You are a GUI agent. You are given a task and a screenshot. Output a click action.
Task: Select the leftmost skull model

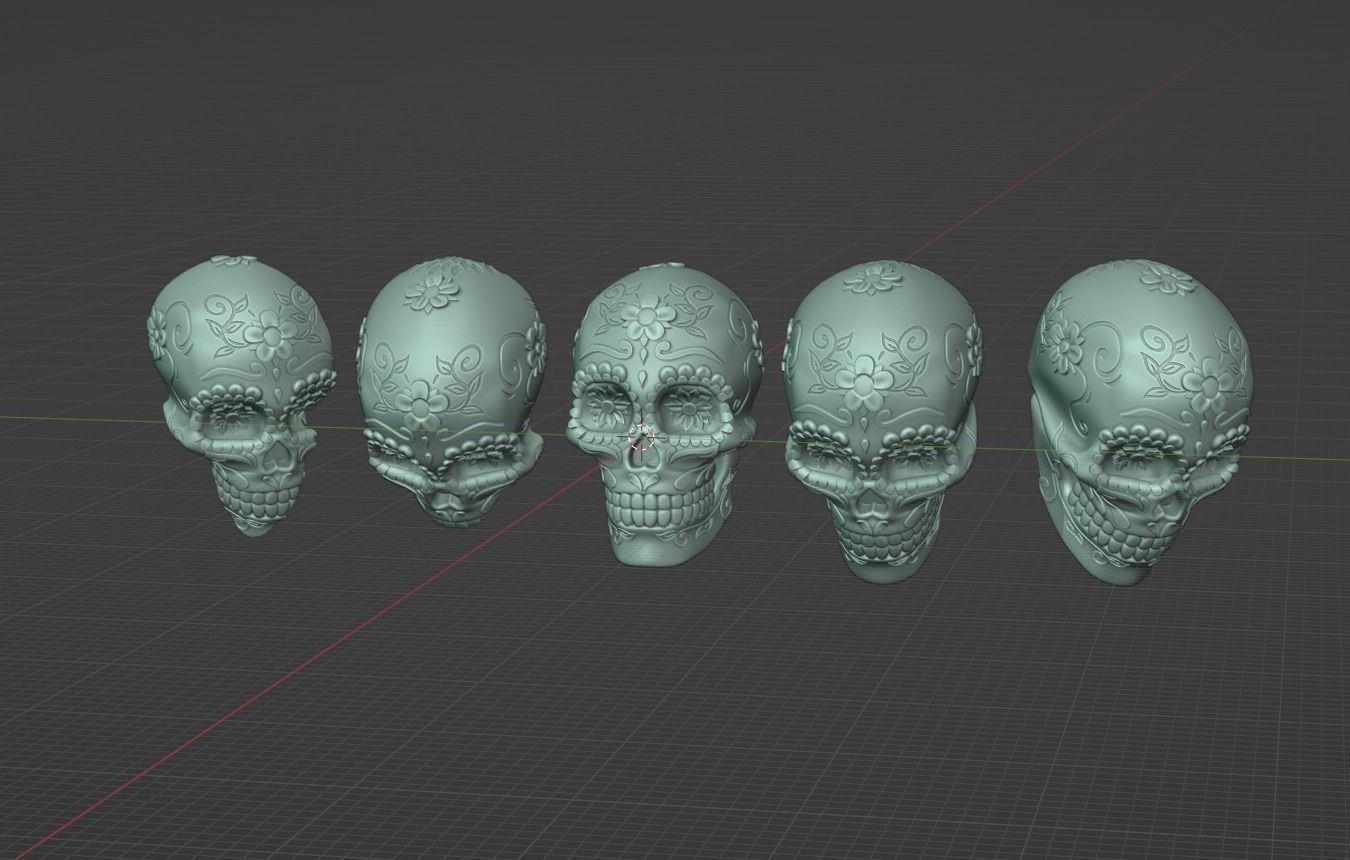click(x=241, y=395)
